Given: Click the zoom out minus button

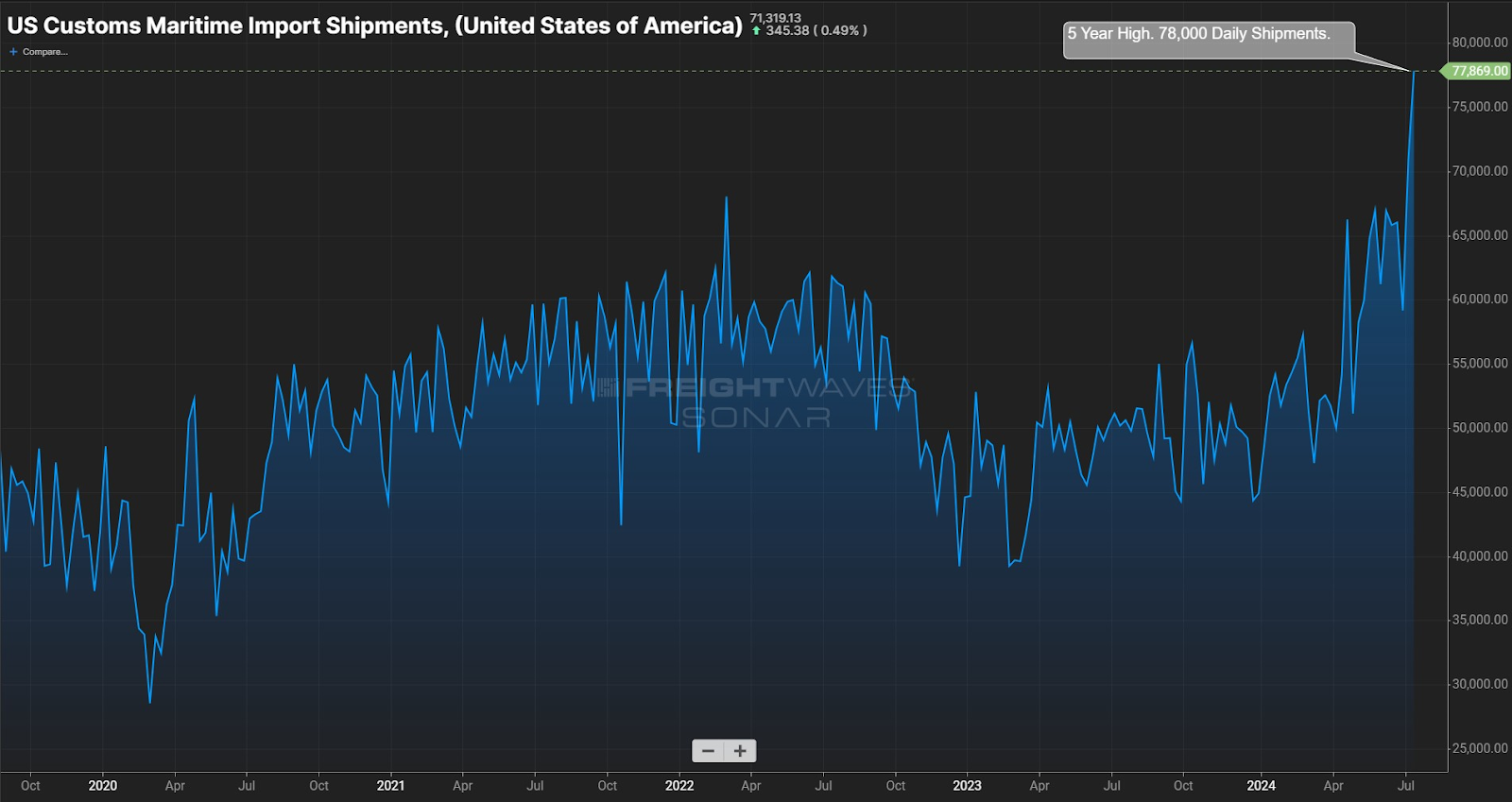Looking at the screenshot, I should point(708,751).
